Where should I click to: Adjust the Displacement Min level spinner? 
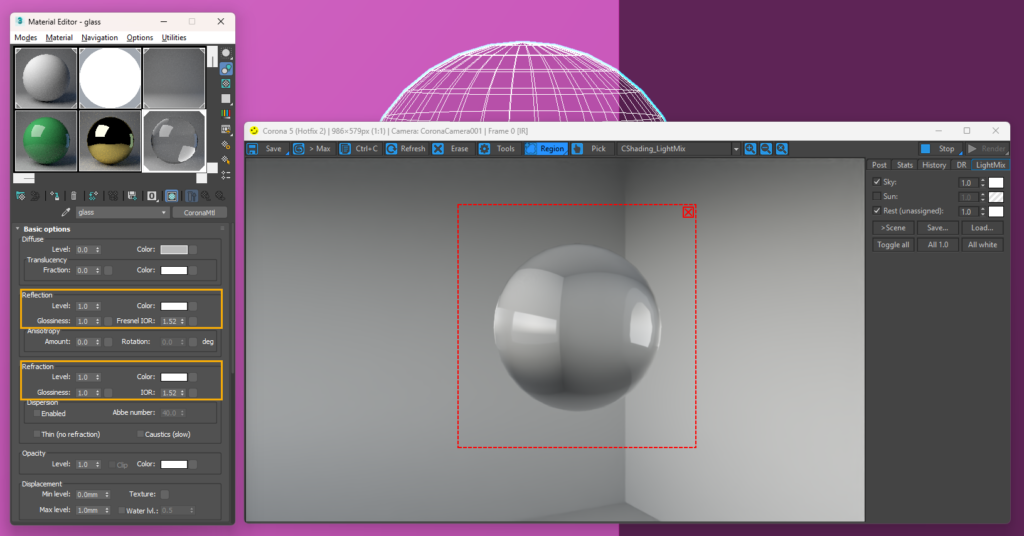point(107,495)
